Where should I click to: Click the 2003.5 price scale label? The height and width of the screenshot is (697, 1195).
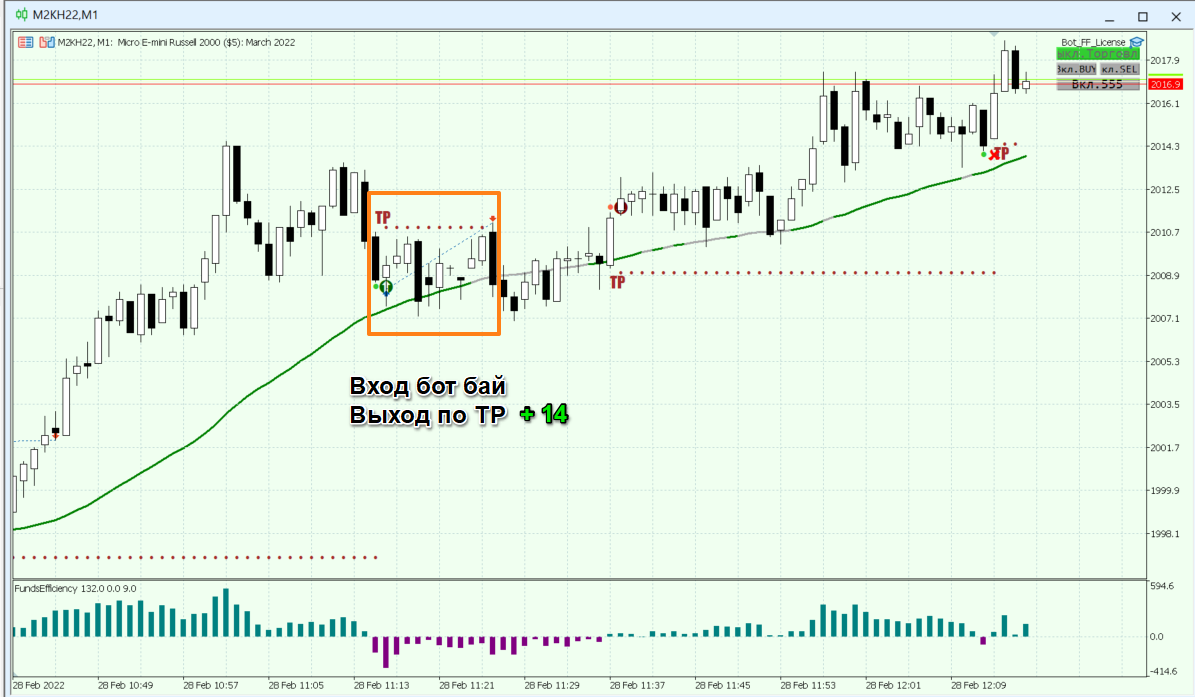tap(1165, 404)
